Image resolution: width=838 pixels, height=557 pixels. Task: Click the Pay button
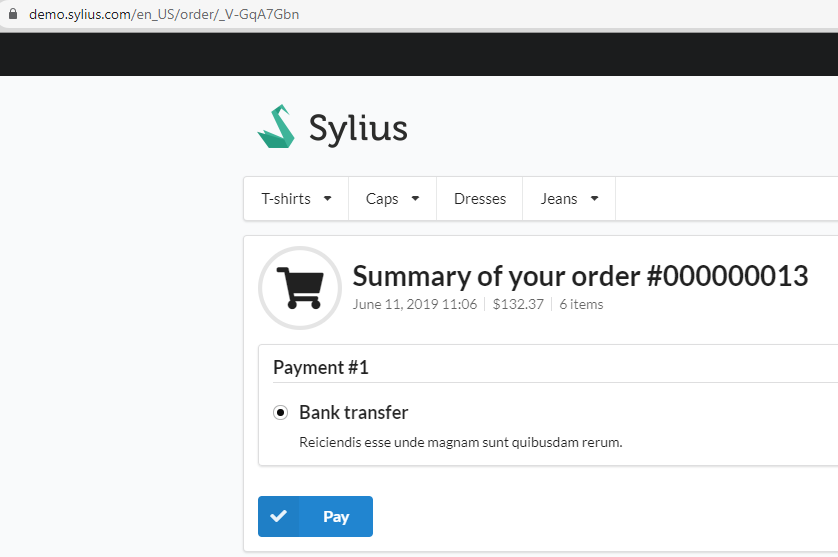click(315, 516)
